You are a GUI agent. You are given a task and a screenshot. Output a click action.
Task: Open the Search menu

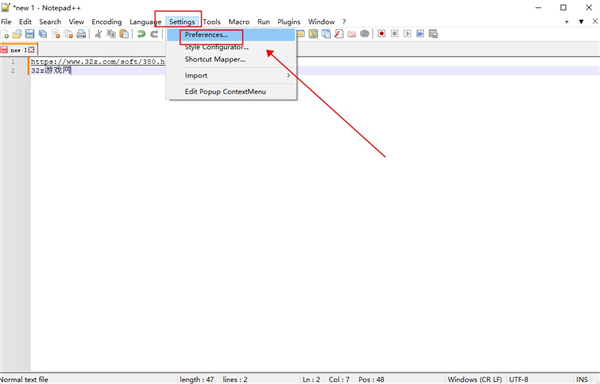pos(50,22)
